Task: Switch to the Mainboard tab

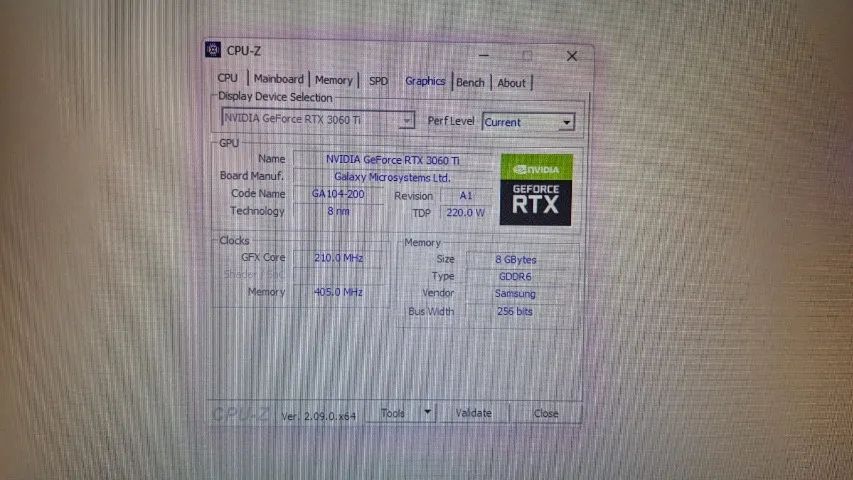Action: (279, 79)
